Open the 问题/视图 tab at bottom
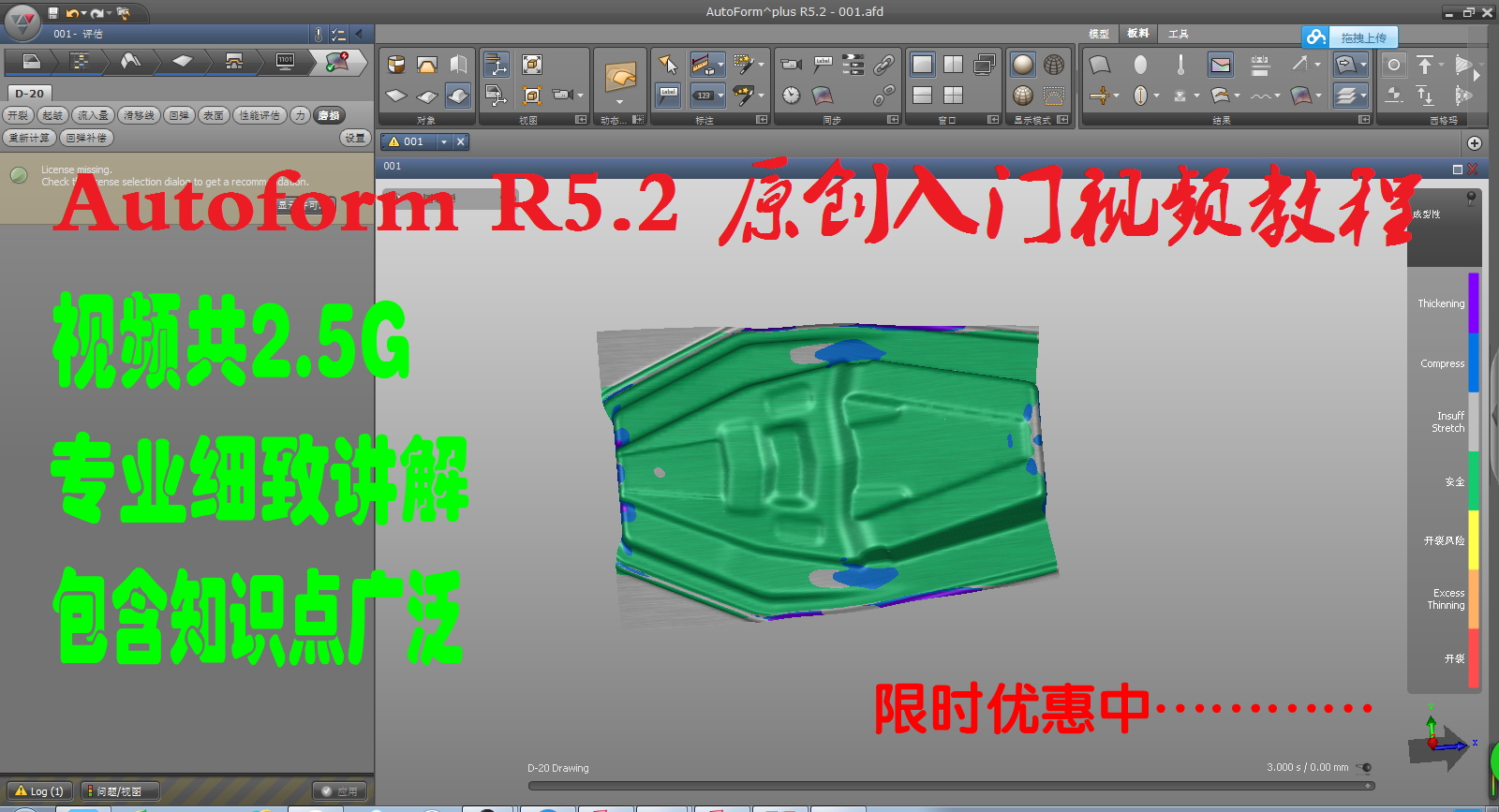 point(119,791)
